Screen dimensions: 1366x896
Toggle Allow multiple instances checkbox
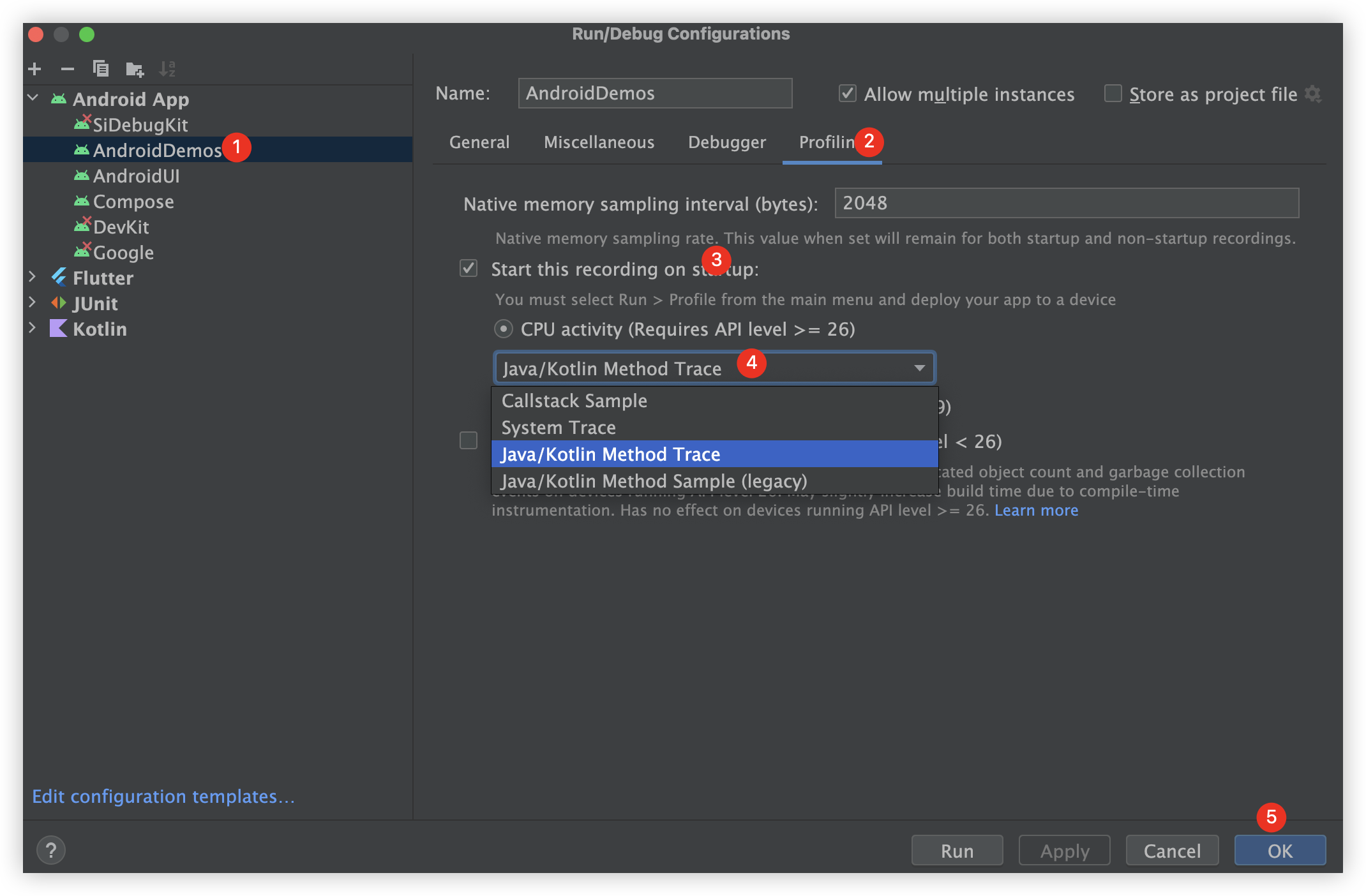tap(847, 94)
